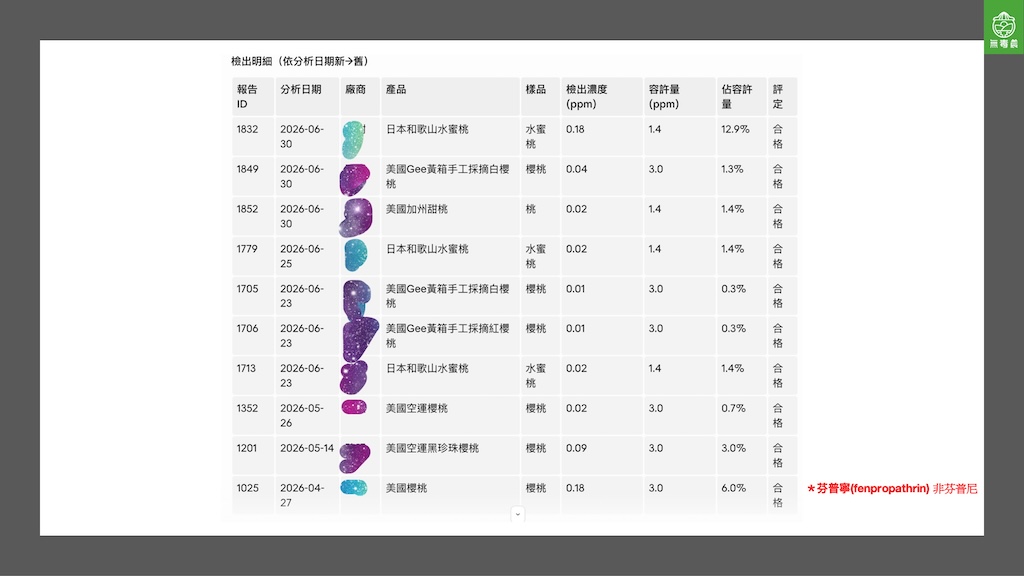Expand table with the bottom chevron button
1024x576 pixels.
[517, 514]
